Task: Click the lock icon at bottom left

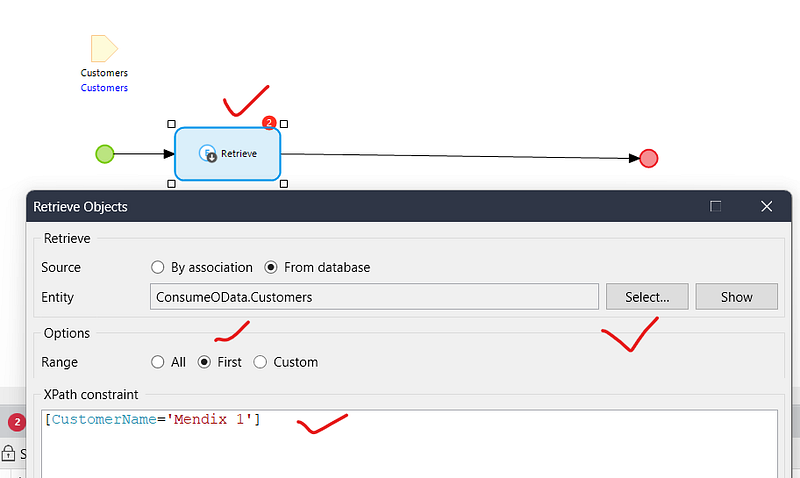Action: tap(9, 453)
